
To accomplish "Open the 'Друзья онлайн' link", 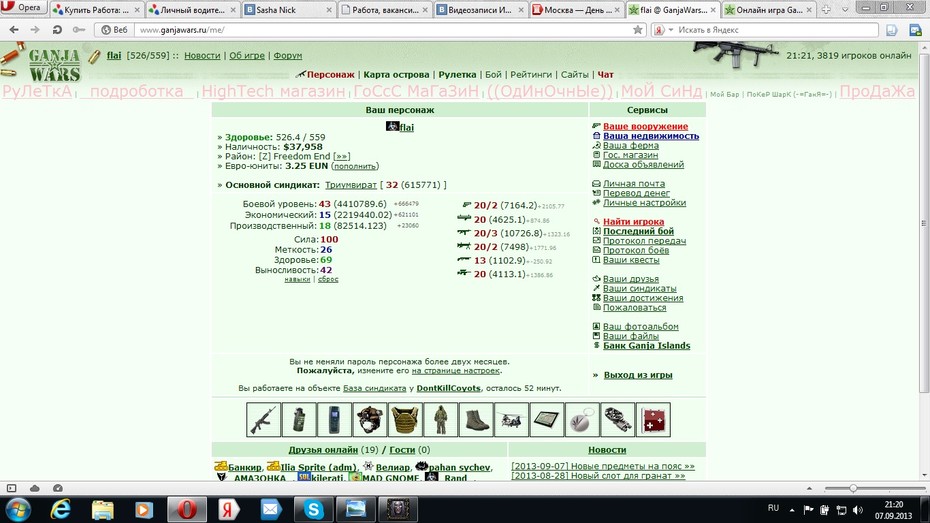I will (x=323, y=449).
